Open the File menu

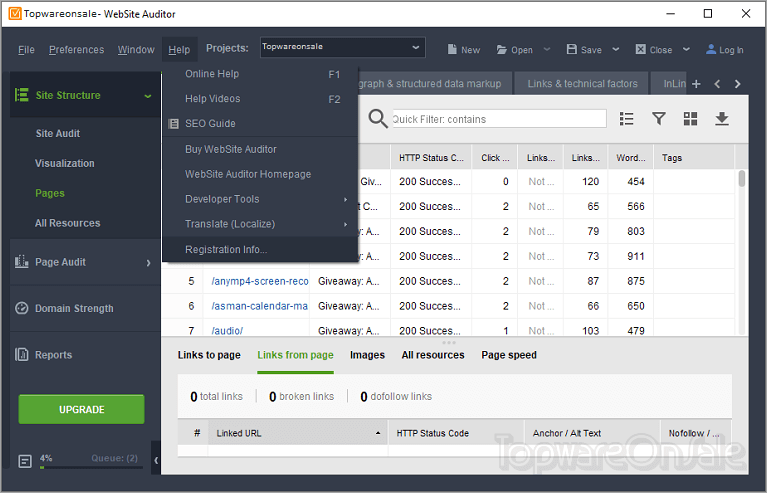click(x=26, y=50)
